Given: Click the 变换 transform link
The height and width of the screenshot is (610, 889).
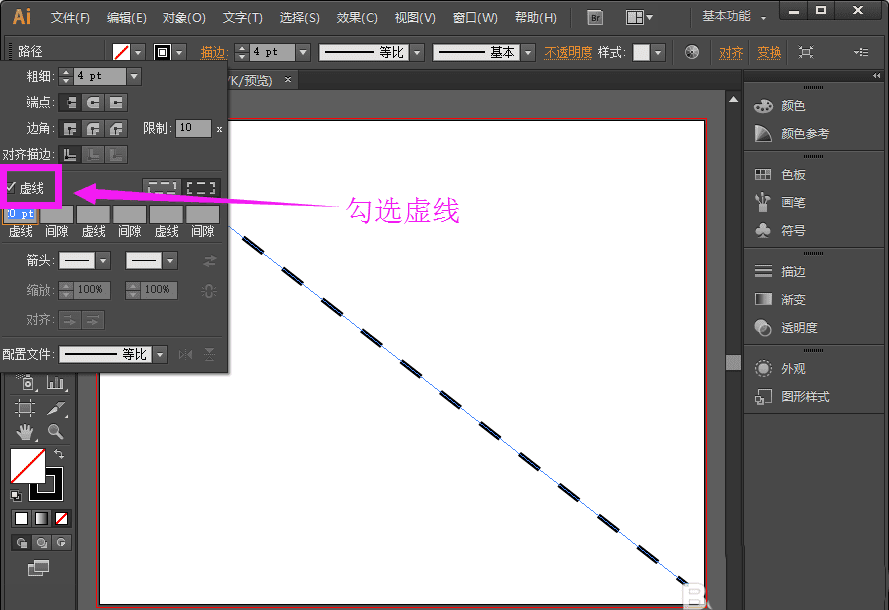Looking at the screenshot, I should (x=769, y=52).
